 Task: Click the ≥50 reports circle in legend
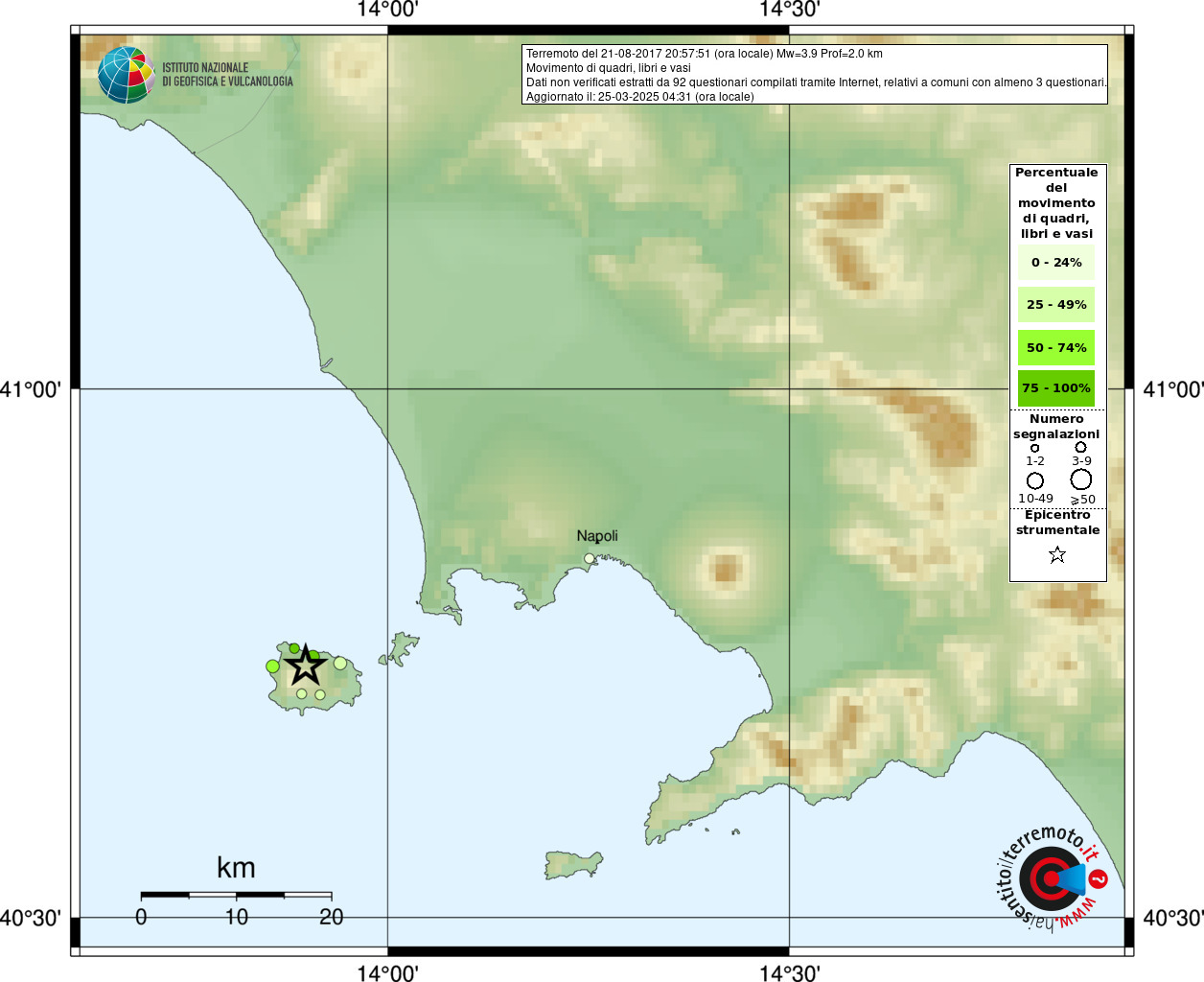point(1081,479)
